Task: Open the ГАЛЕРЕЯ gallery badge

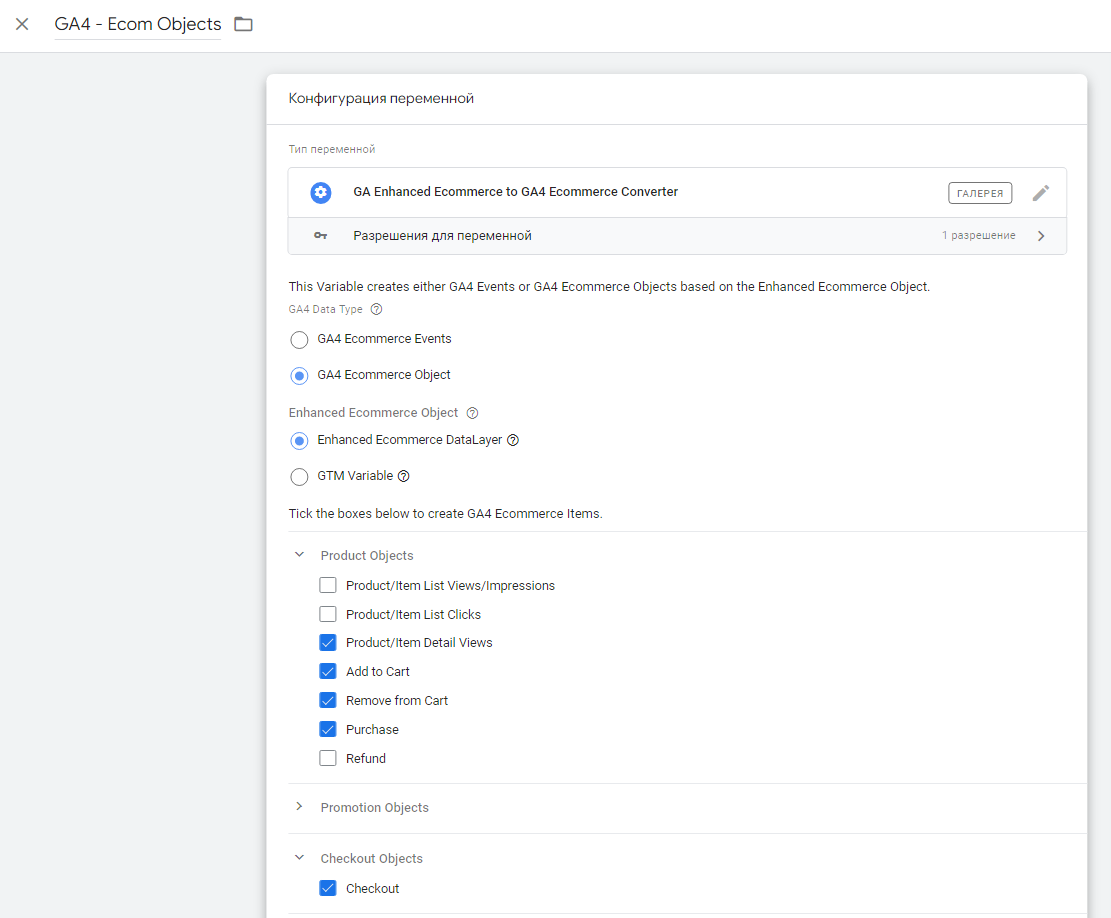Action: (980, 193)
